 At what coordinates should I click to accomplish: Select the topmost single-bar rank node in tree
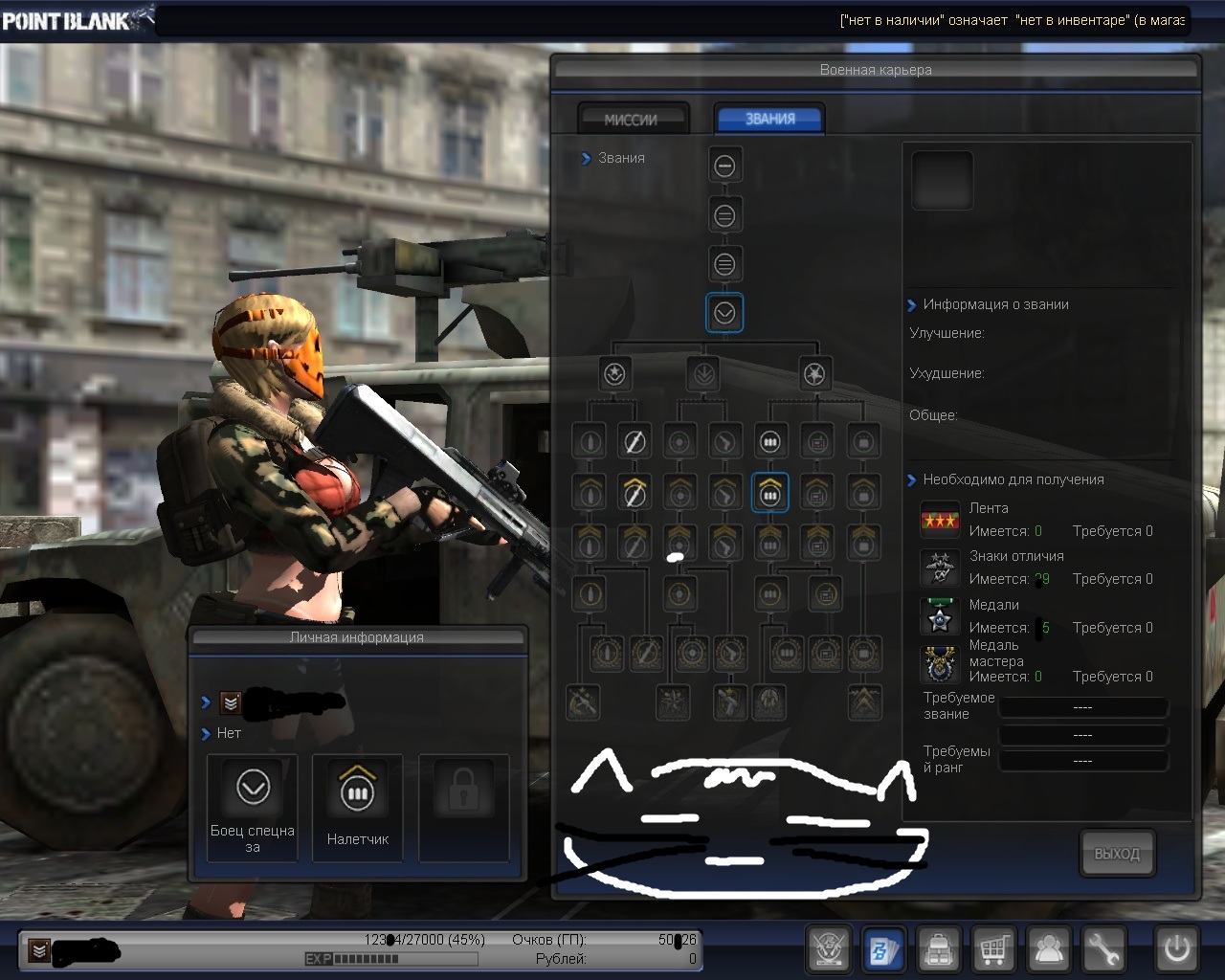point(724,166)
